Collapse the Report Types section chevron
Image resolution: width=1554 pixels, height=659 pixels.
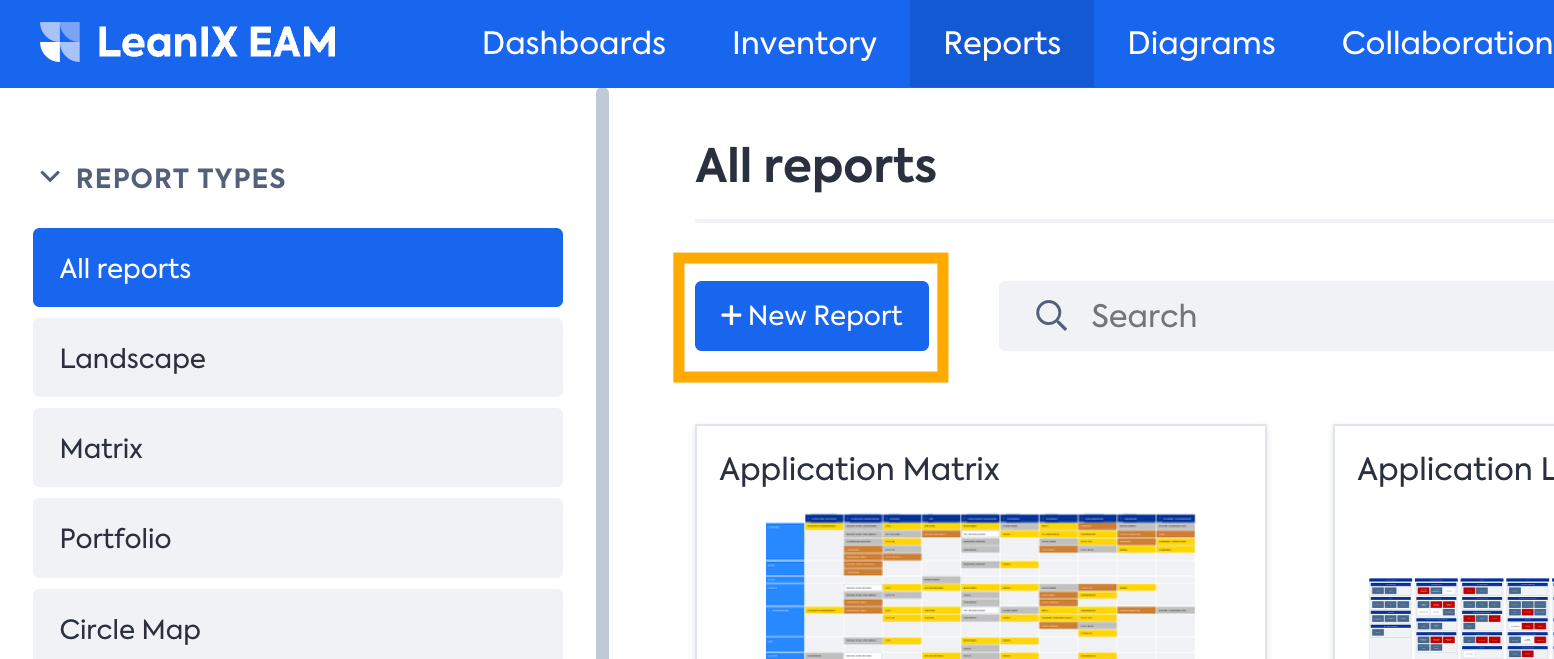coord(49,178)
